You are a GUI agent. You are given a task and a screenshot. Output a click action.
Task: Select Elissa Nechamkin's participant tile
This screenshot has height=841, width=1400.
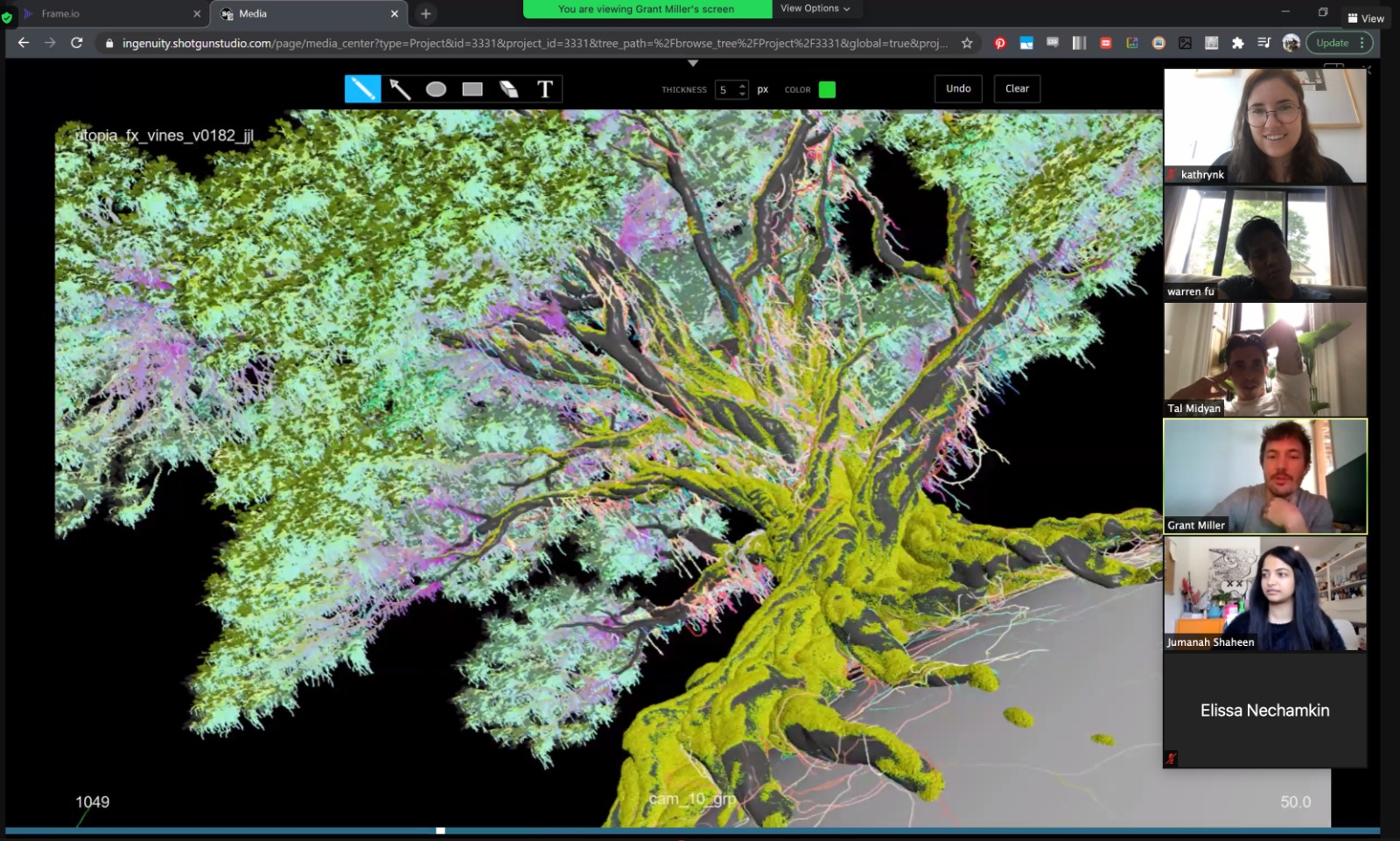click(x=1264, y=710)
